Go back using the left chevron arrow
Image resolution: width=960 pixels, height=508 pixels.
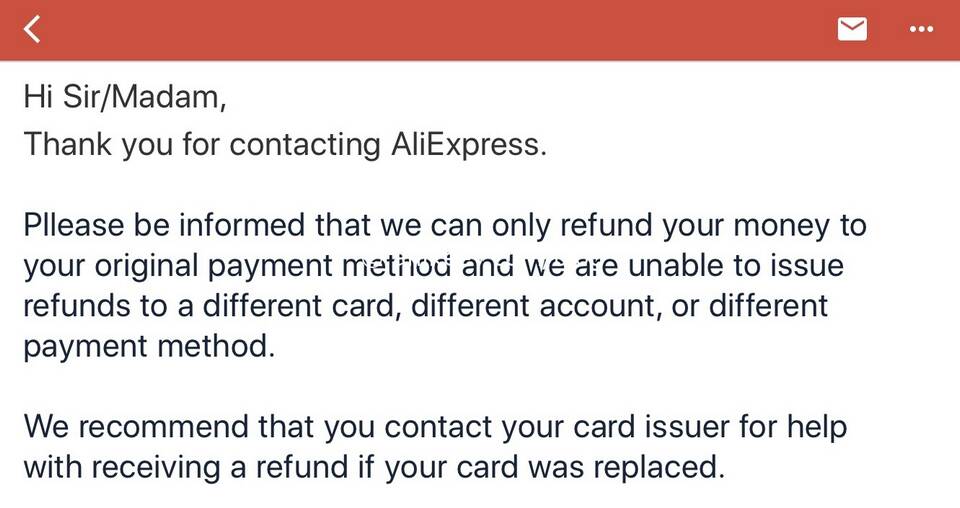(x=32, y=29)
